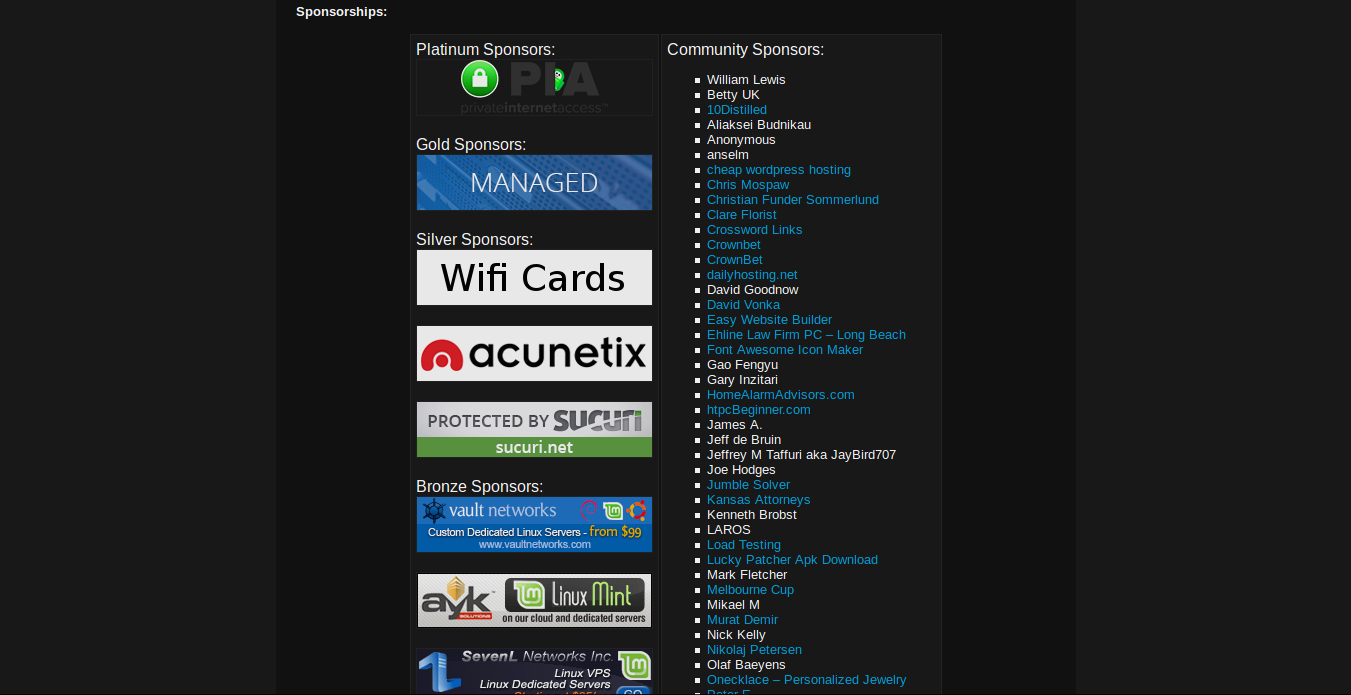This screenshot has height=695, width=1351.
Task: Select the Gary Inzitari entry
Action: (742, 380)
